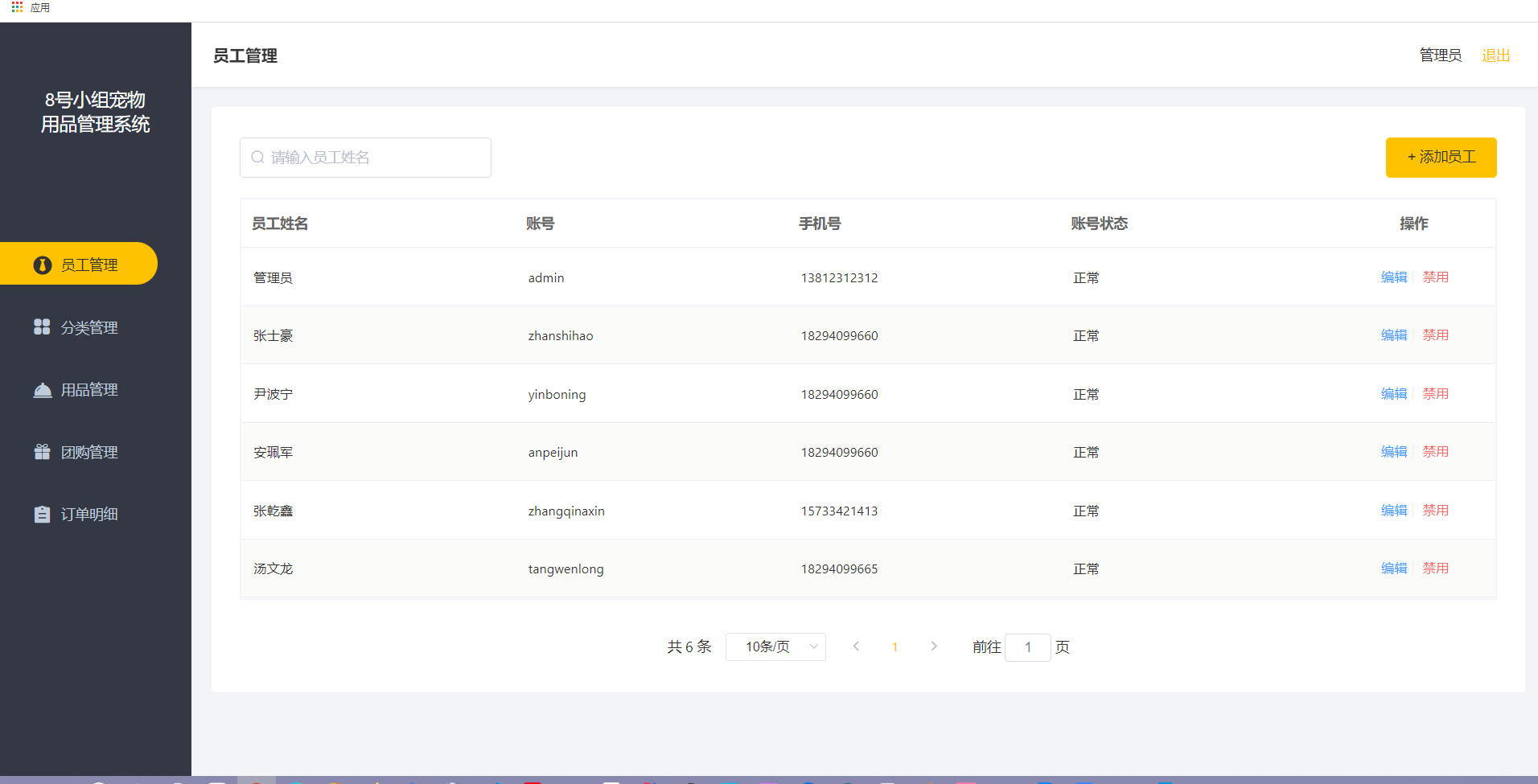Edit the yinboning employee row
Viewport: 1538px width, 784px height.
click(x=1394, y=394)
